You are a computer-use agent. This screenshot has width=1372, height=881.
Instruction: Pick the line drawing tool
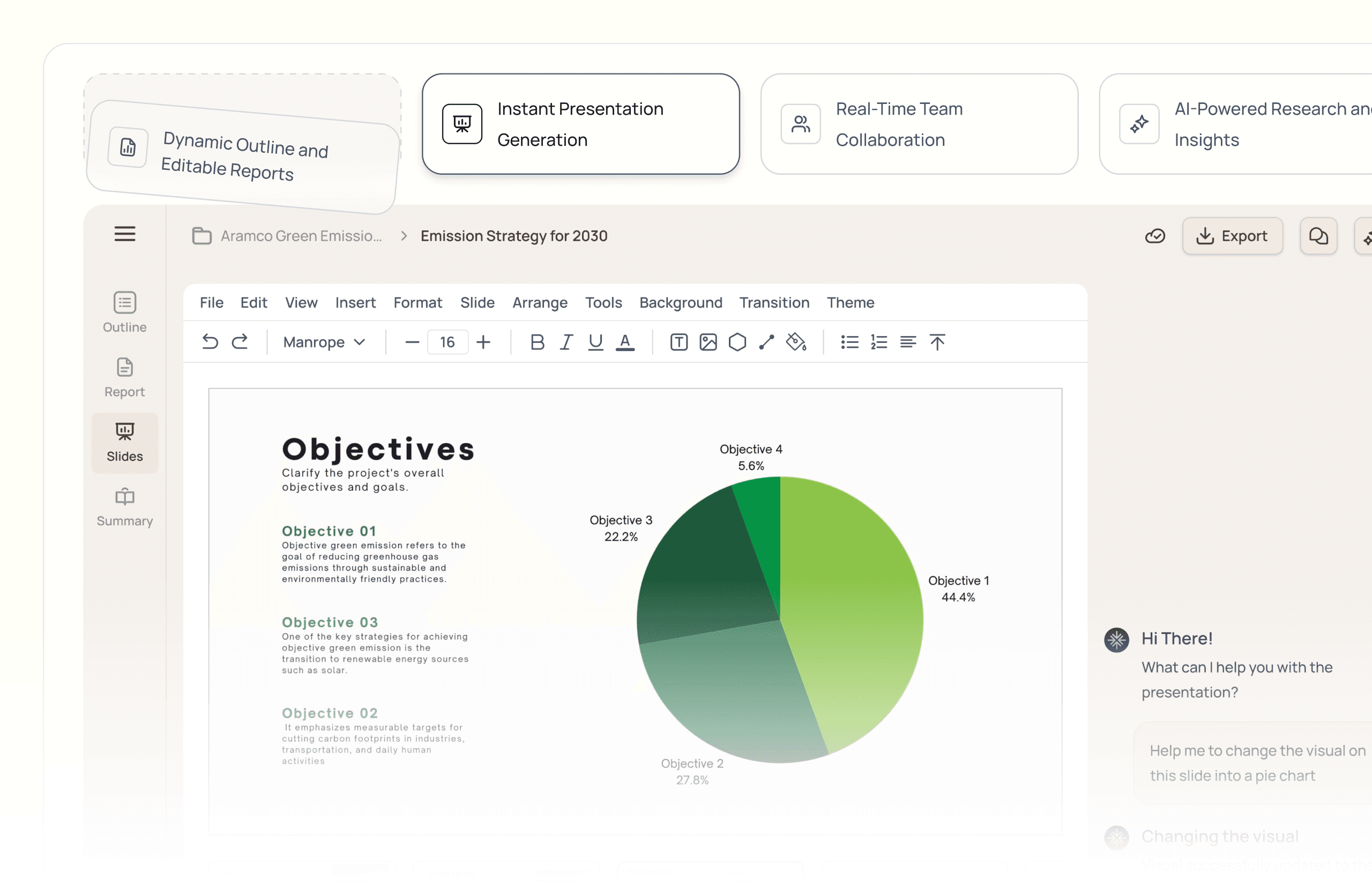coord(767,341)
